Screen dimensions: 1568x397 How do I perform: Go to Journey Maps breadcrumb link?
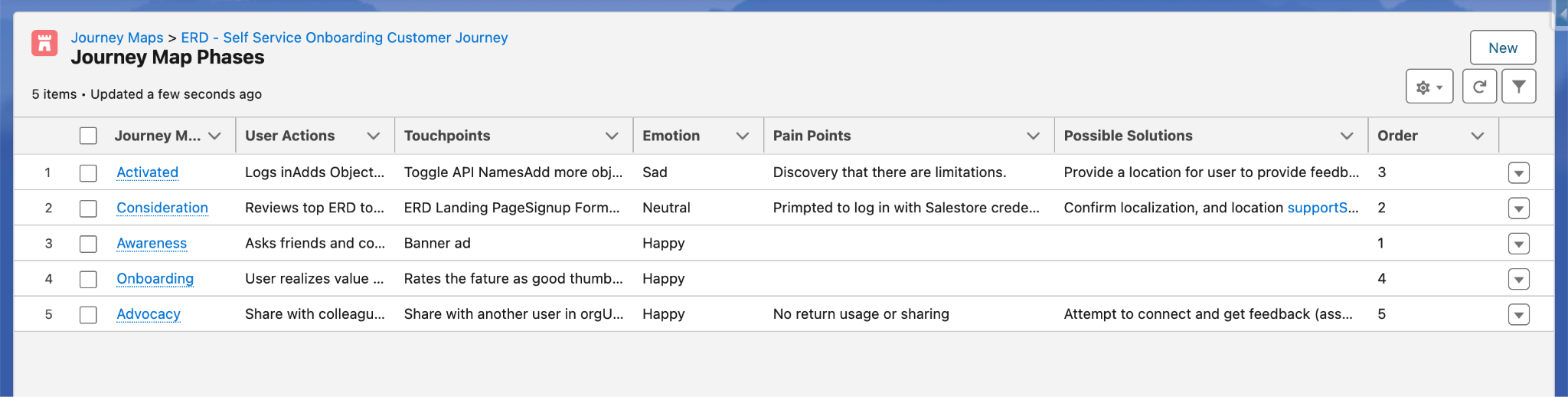(x=117, y=38)
